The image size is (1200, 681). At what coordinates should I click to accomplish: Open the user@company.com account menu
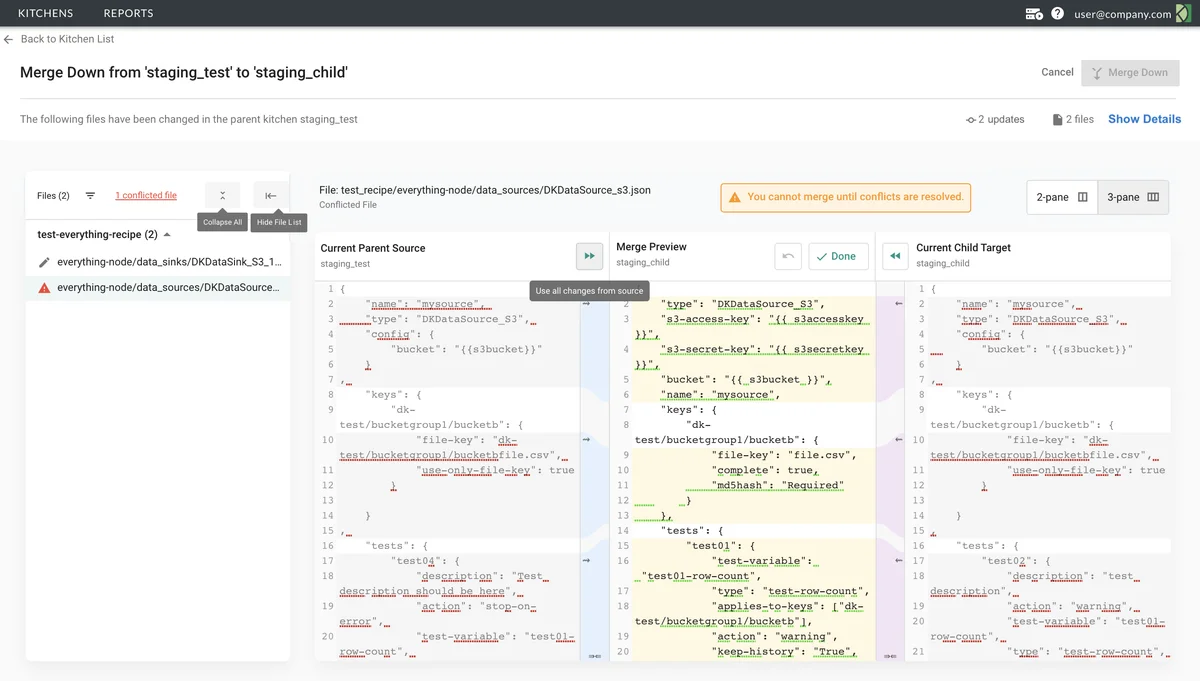(1122, 14)
